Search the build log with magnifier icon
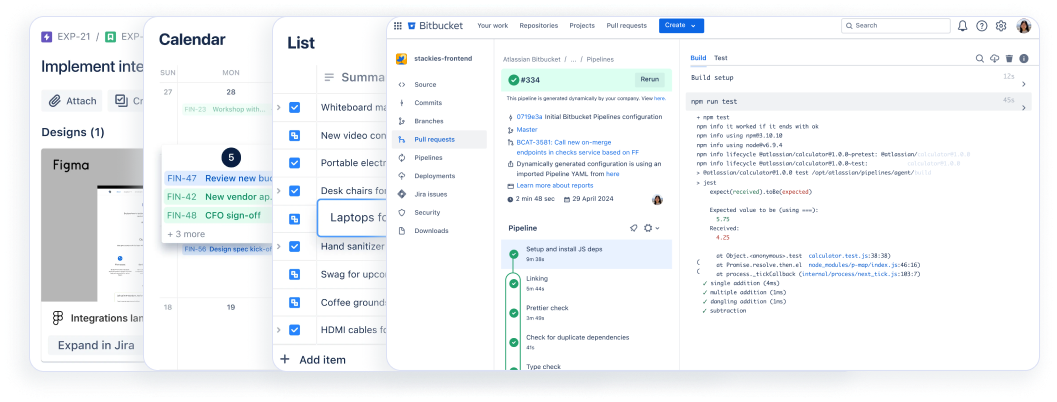The width and height of the screenshot is (1057, 402). pos(979,59)
